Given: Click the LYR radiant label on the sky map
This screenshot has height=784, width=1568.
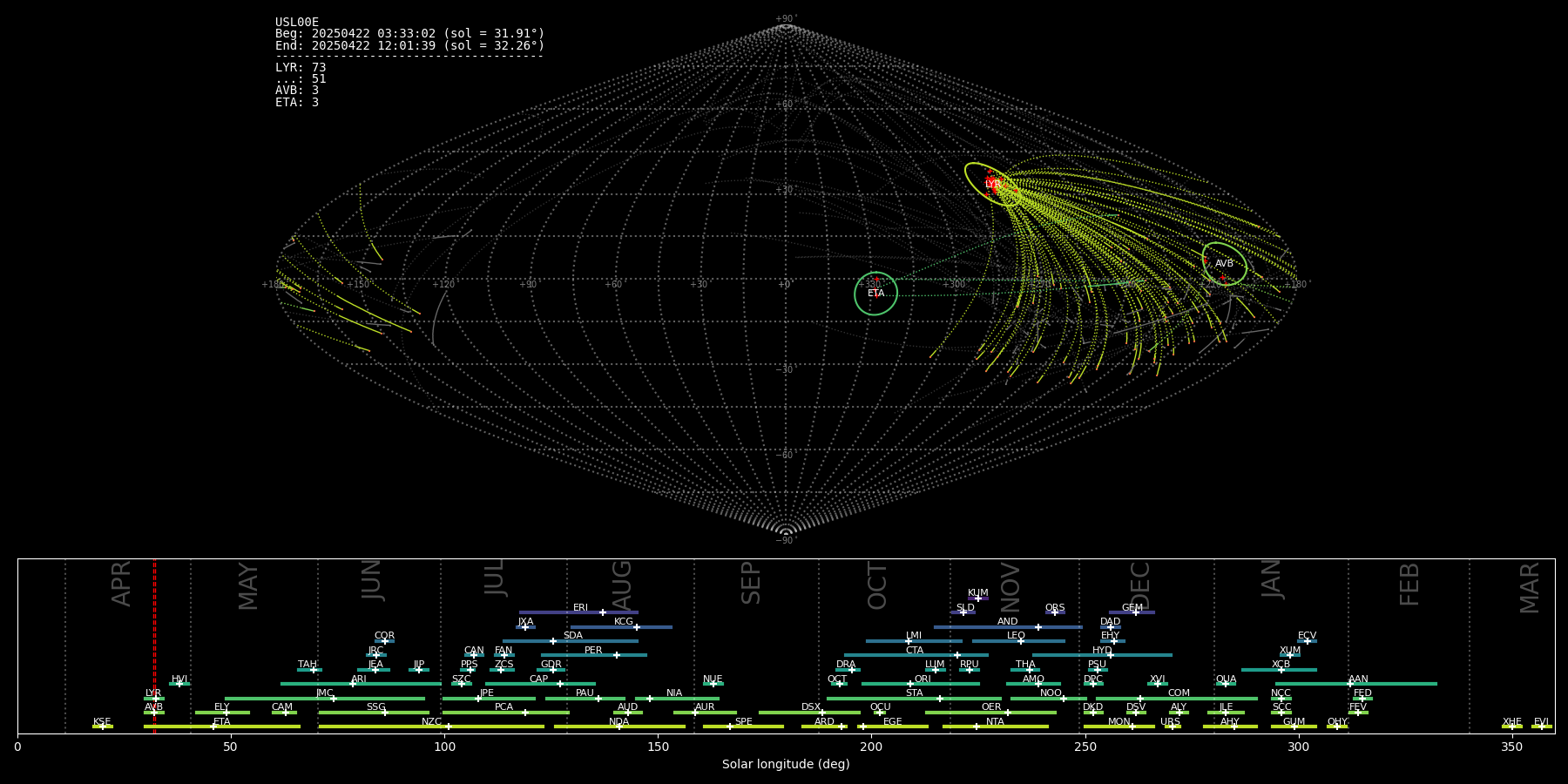Looking at the screenshot, I should [x=992, y=185].
